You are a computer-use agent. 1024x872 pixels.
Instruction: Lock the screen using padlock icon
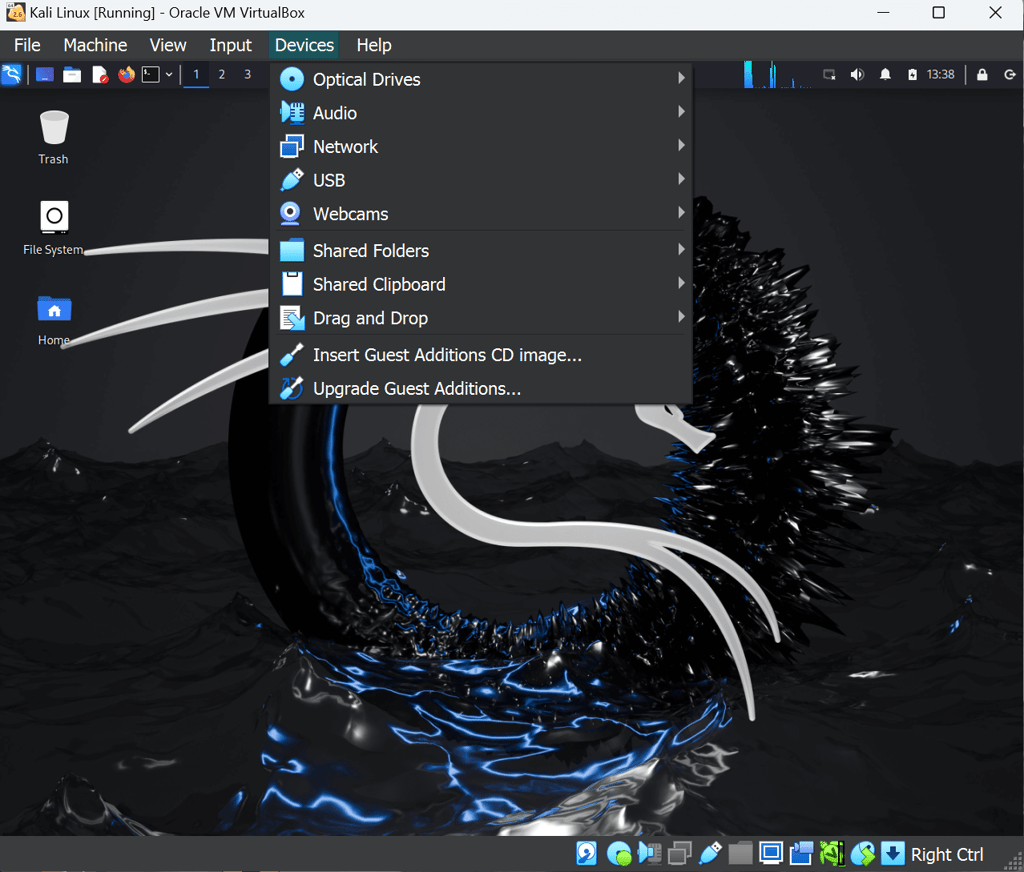(x=982, y=74)
